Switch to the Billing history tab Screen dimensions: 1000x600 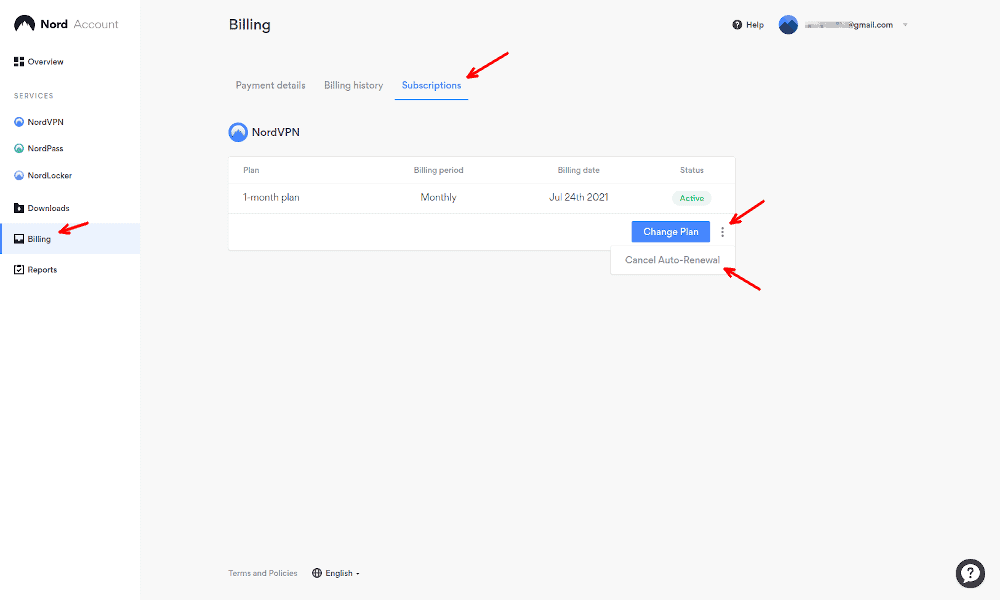[x=353, y=85]
